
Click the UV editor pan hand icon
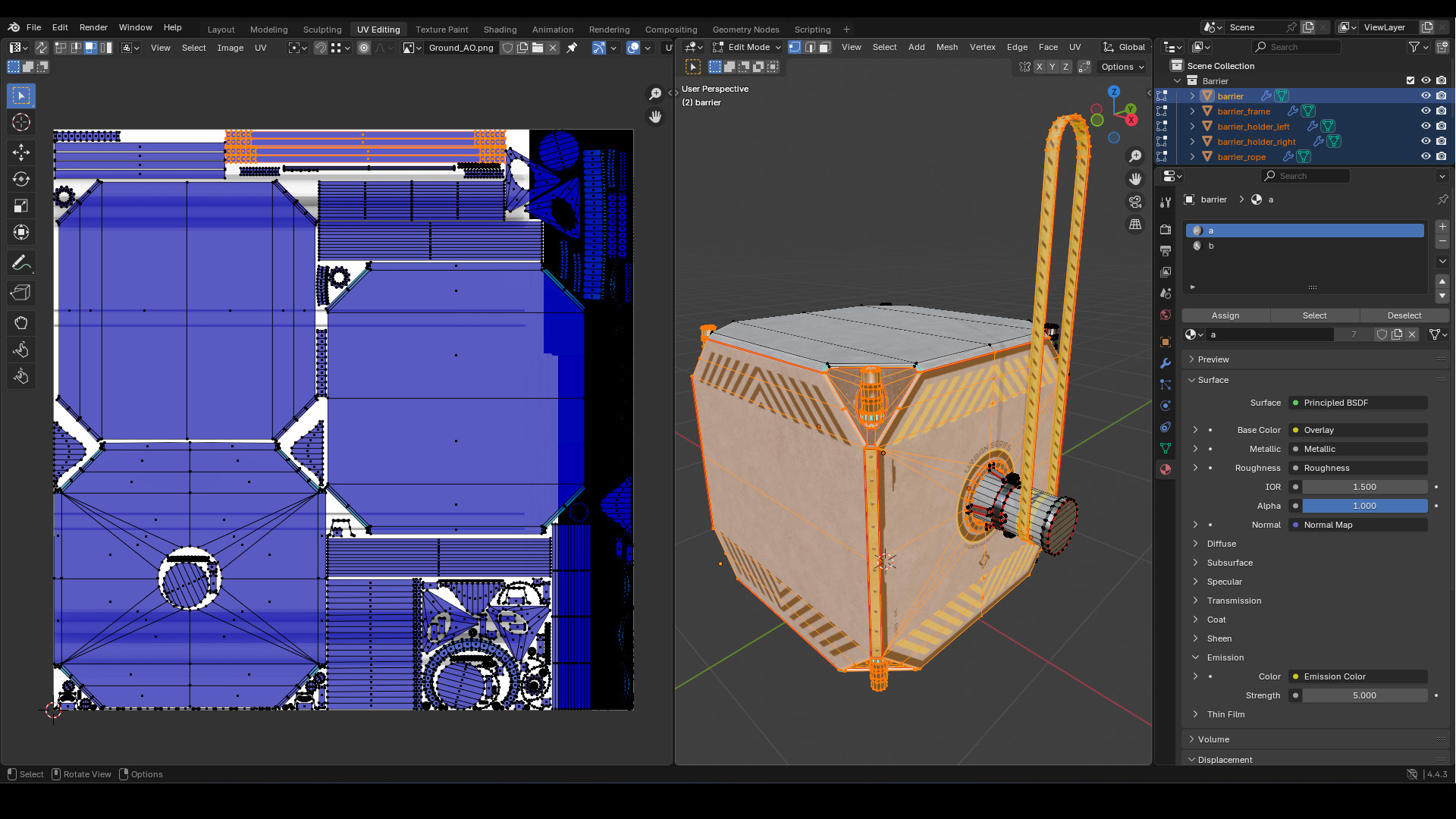[x=655, y=117]
